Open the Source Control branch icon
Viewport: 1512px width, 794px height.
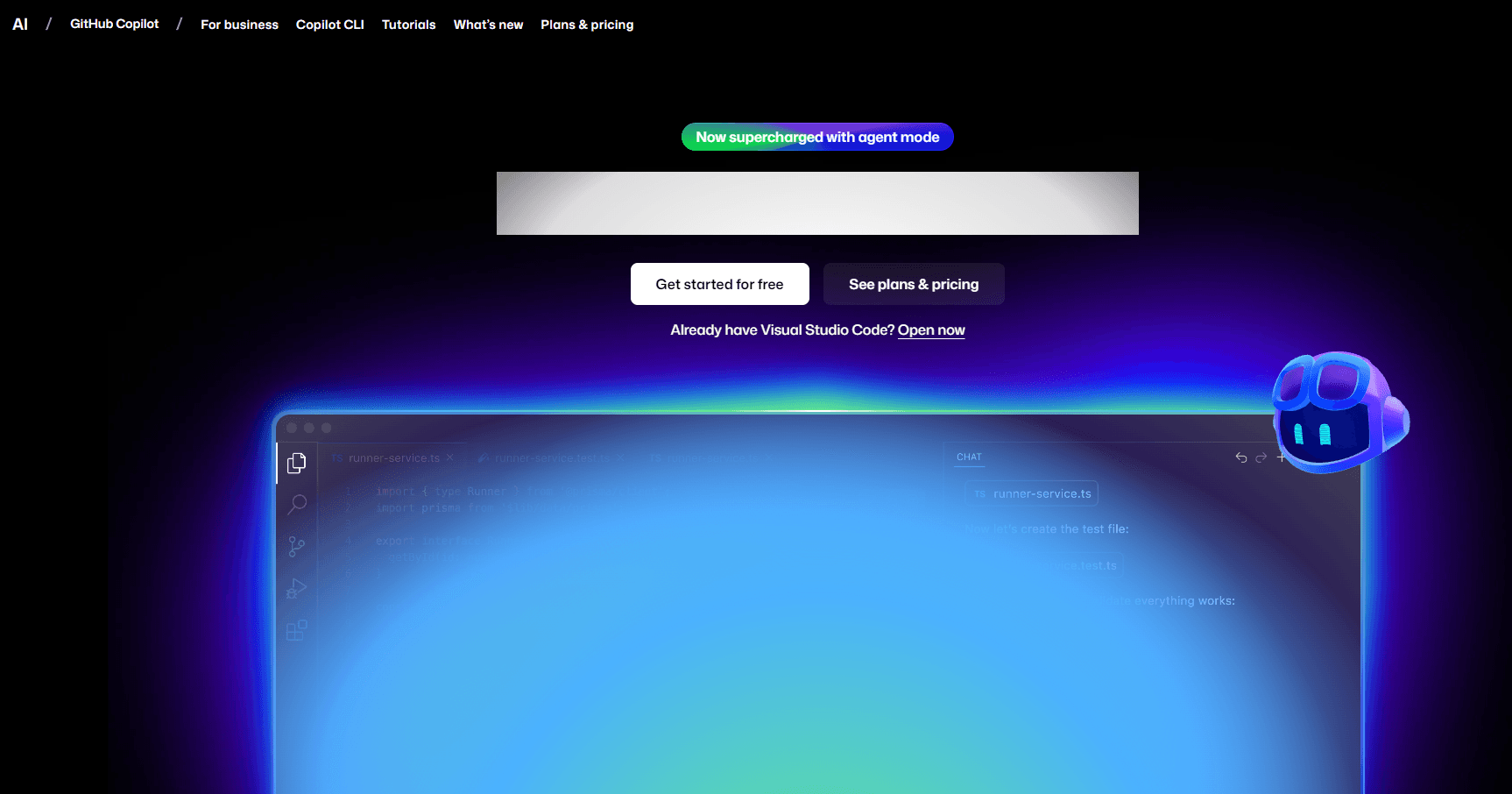click(297, 547)
